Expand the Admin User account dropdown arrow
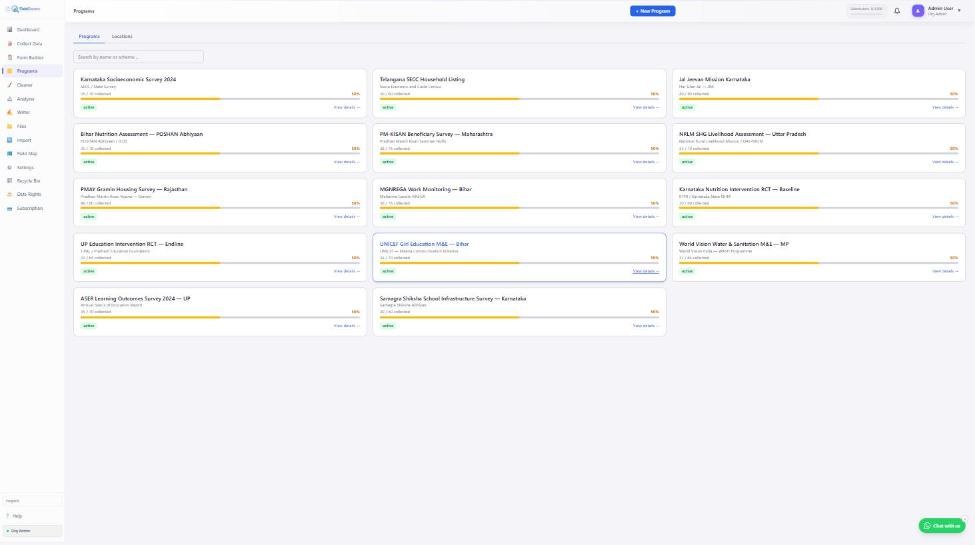Image resolution: width=975 pixels, height=545 pixels. click(959, 11)
